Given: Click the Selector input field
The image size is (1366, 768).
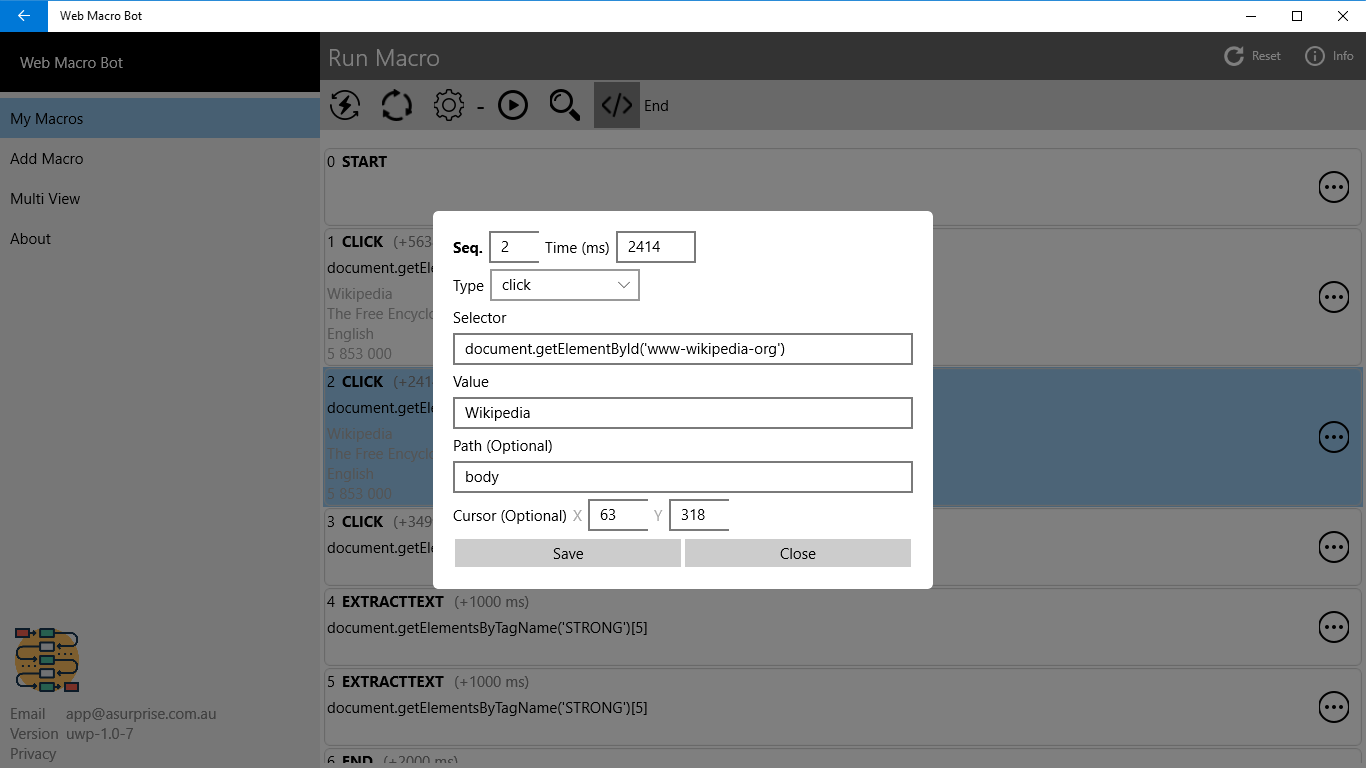Looking at the screenshot, I should 683,349.
